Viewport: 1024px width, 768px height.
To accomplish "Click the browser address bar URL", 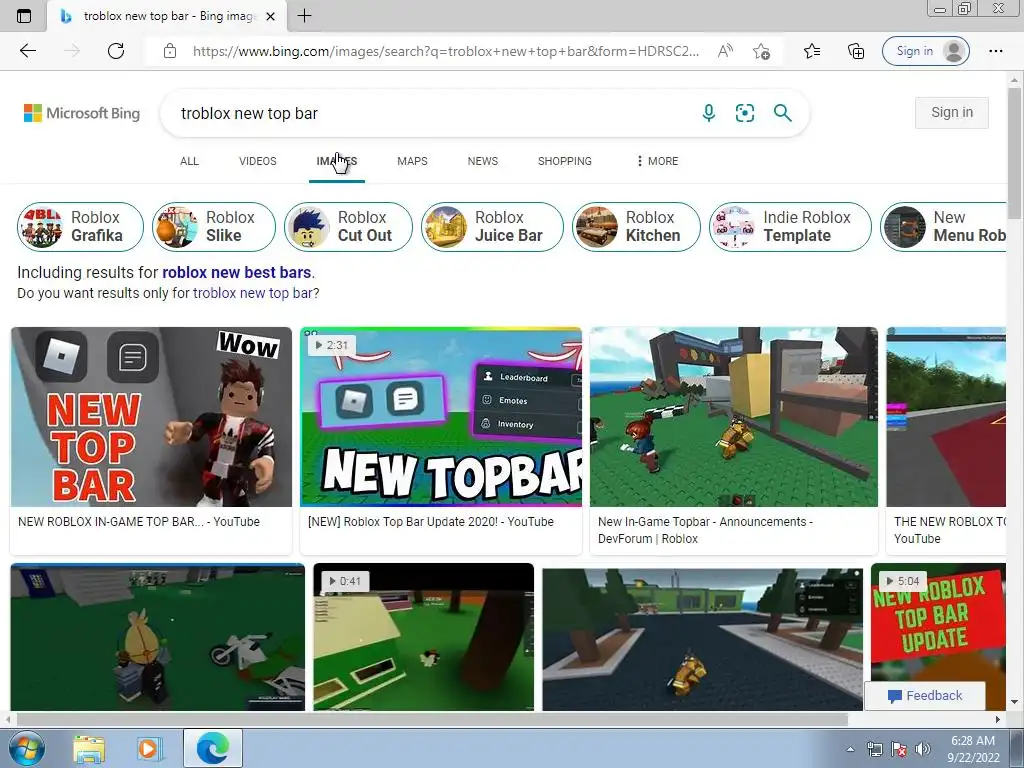I will point(445,51).
